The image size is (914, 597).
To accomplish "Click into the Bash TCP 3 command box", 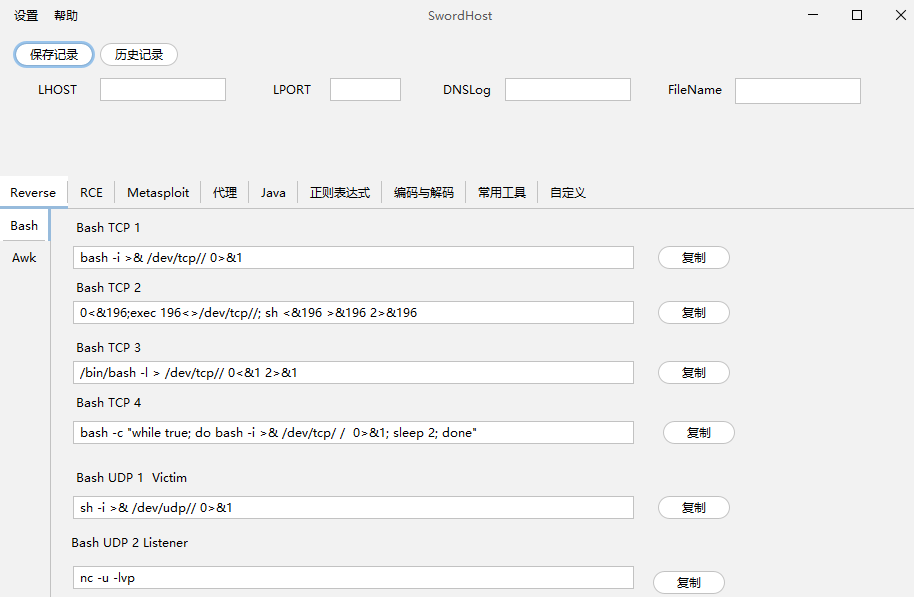I will pos(353,373).
